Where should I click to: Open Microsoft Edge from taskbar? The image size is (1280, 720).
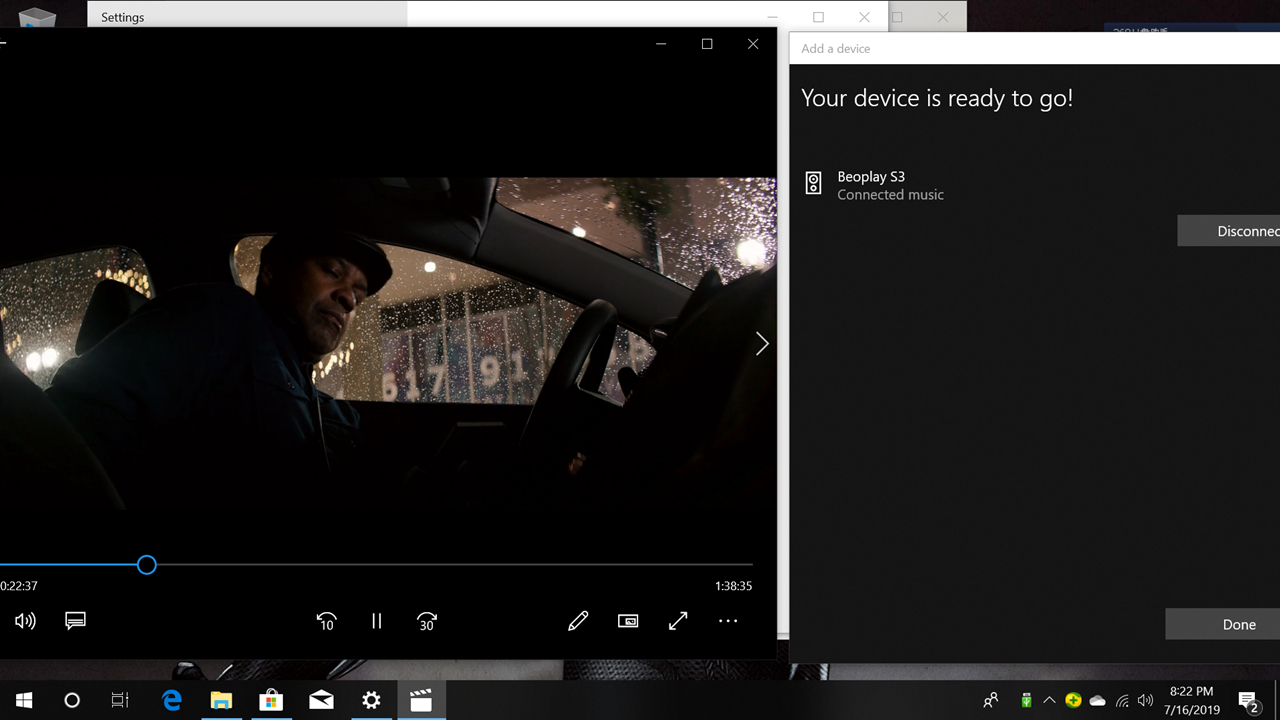[x=172, y=700]
